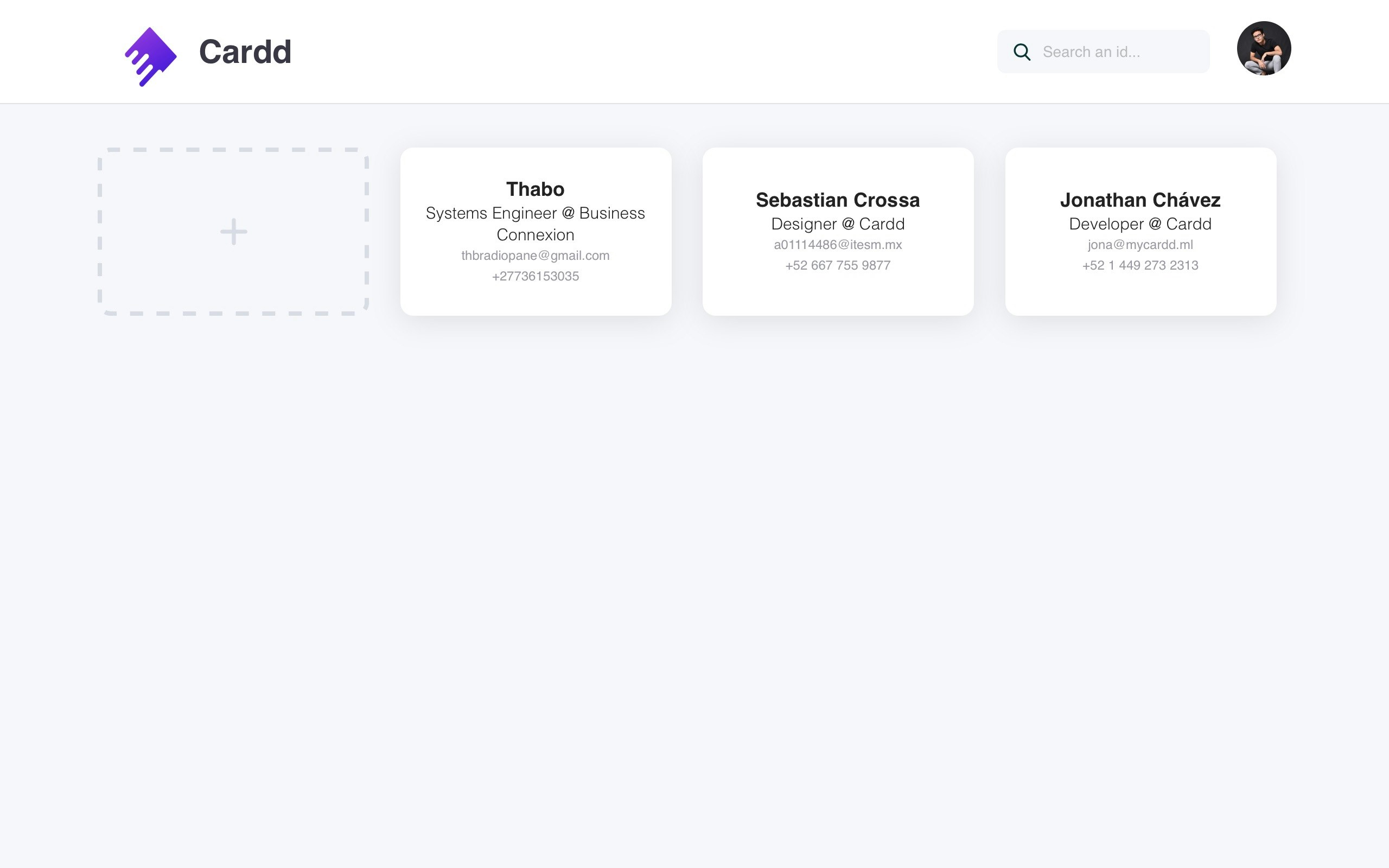Click the magnifying glass search icon
Viewport: 1389px width, 868px height.
[x=1022, y=52]
